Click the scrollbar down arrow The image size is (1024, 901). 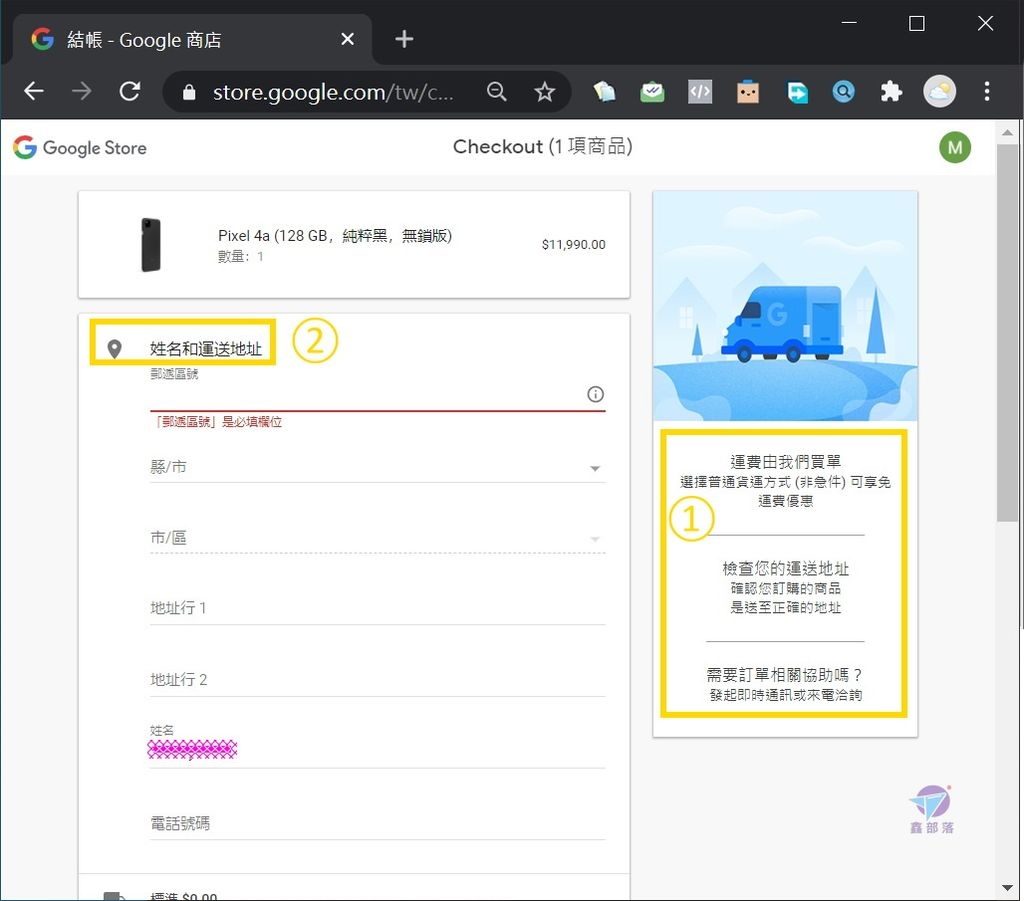[1007, 889]
